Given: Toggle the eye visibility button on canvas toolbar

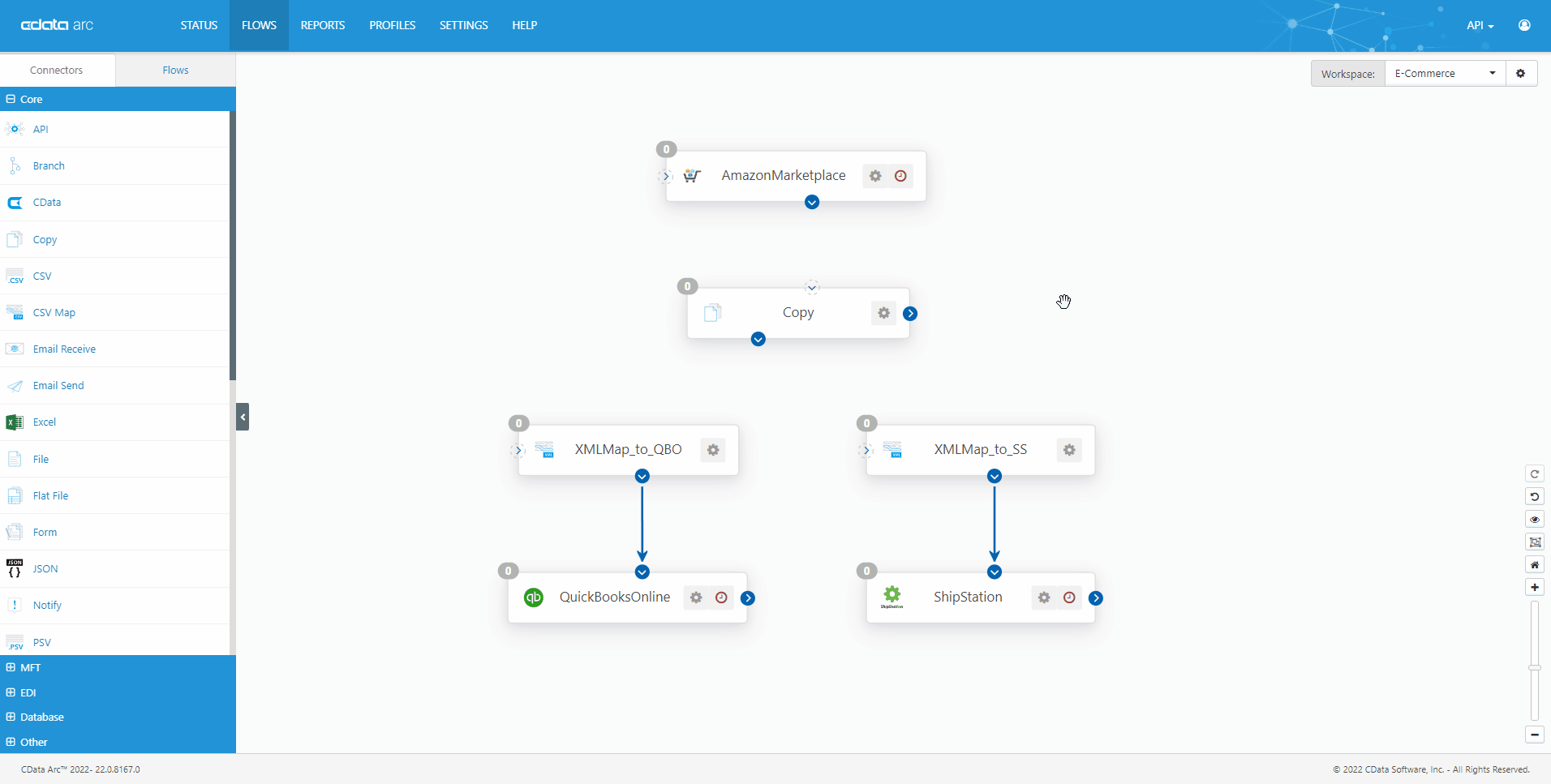Looking at the screenshot, I should tap(1535, 520).
